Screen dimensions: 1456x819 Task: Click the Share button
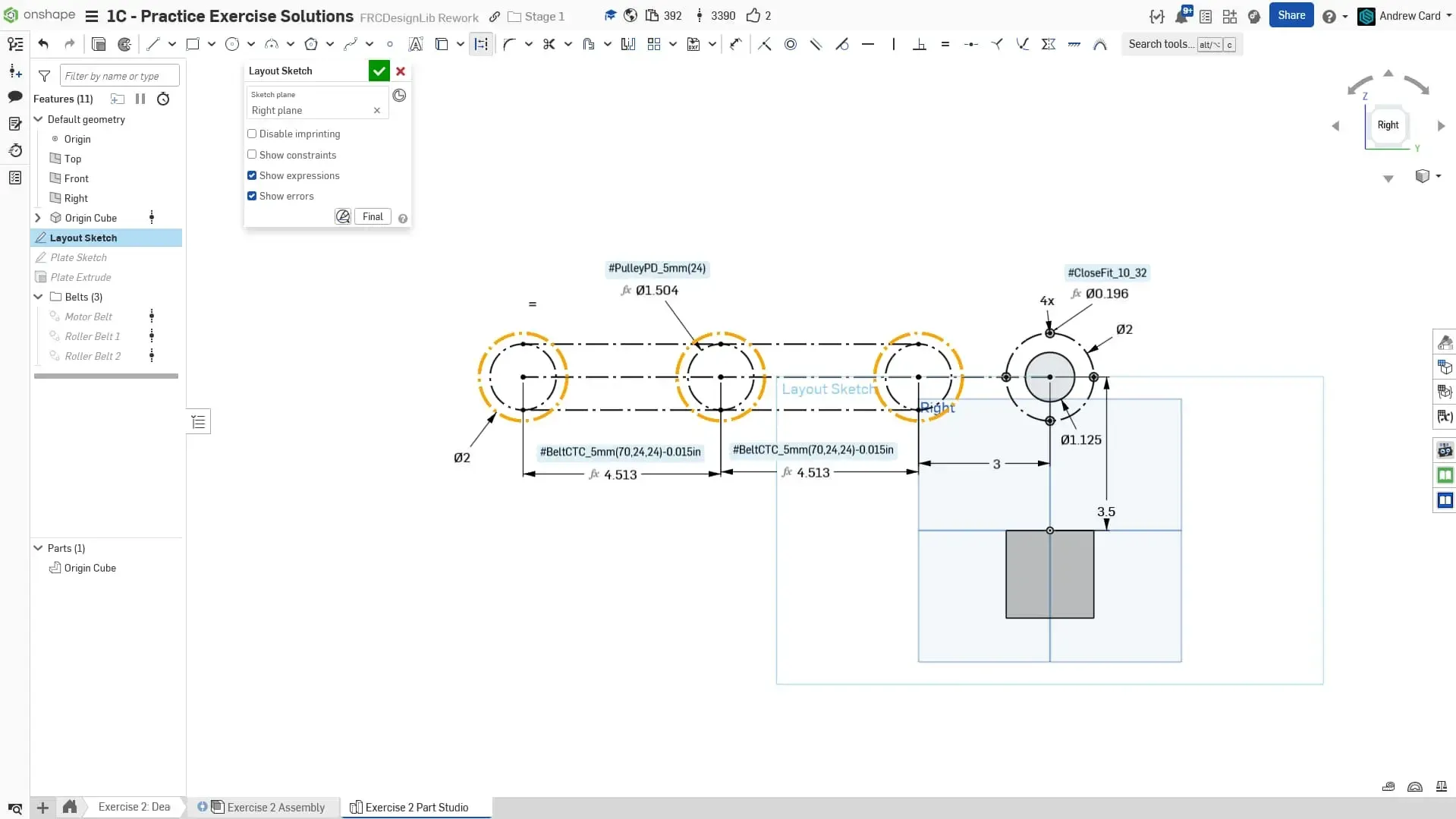(x=1291, y=15)
